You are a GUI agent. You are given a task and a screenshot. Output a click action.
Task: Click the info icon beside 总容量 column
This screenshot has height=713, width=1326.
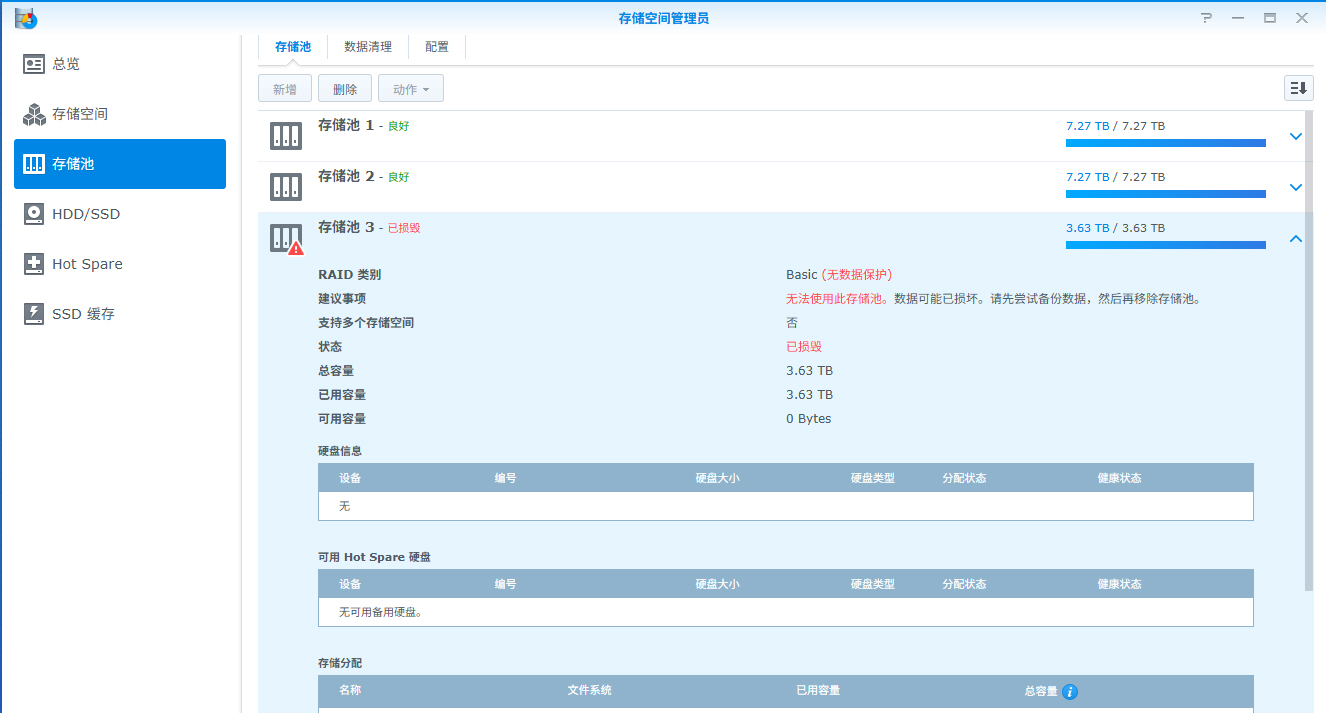tap(1070, 691)
